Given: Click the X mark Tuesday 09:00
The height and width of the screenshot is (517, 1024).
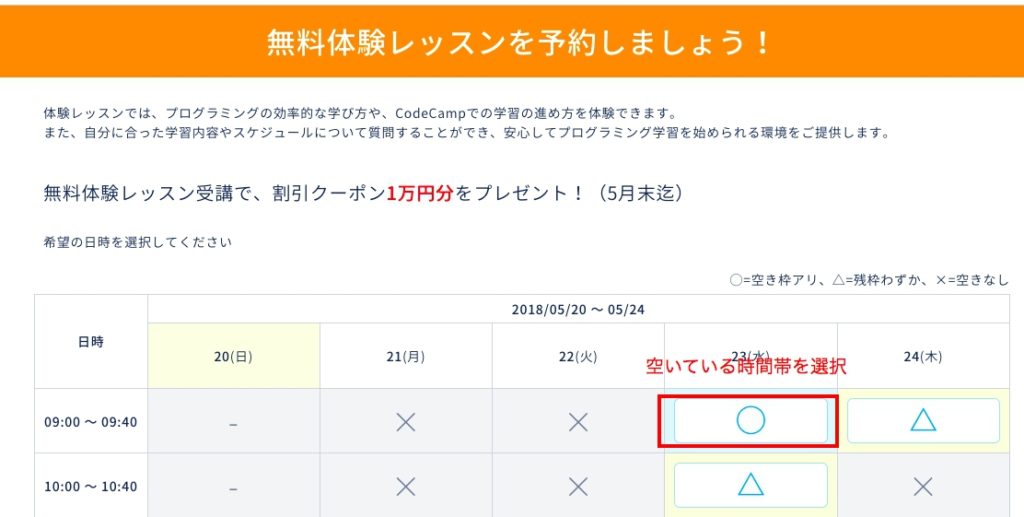Looking at the screenshot, I should [x=578, y=422].
